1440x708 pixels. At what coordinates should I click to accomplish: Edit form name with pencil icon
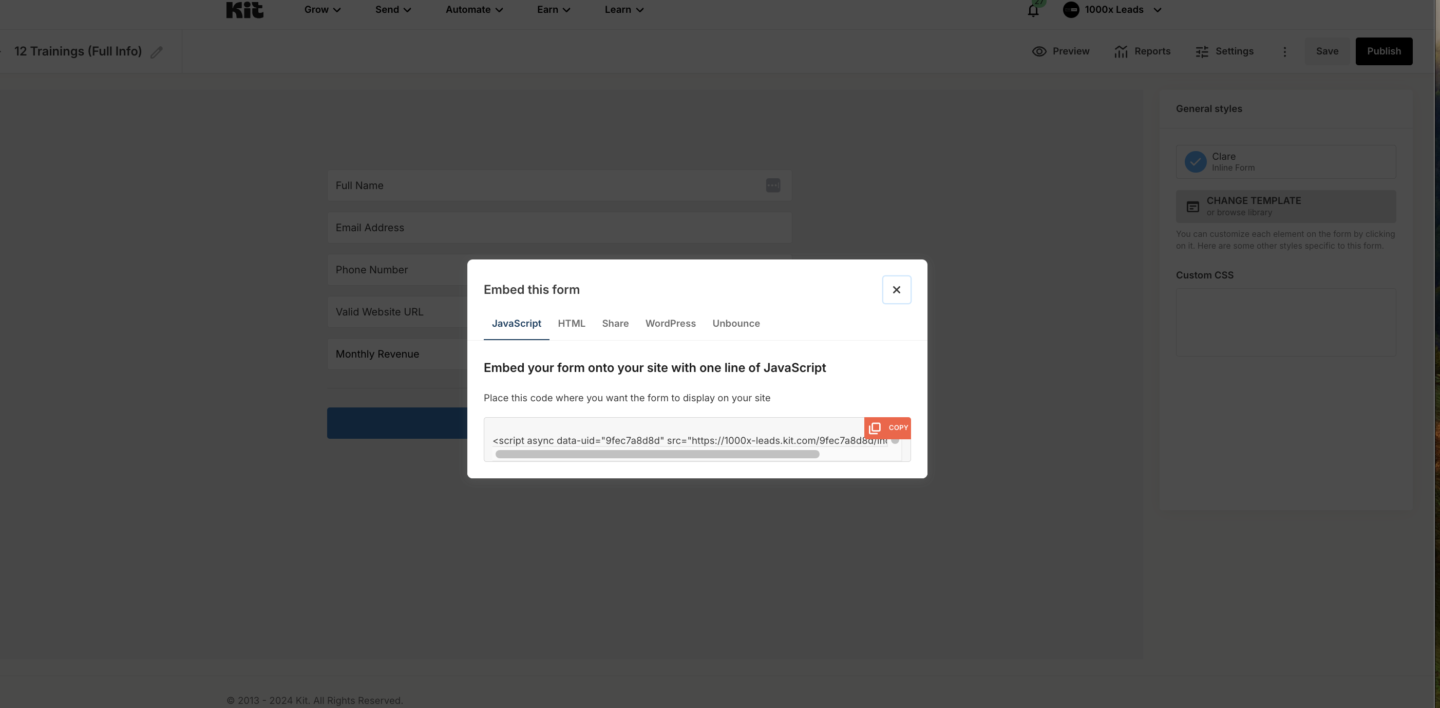(x=156, y=52)
